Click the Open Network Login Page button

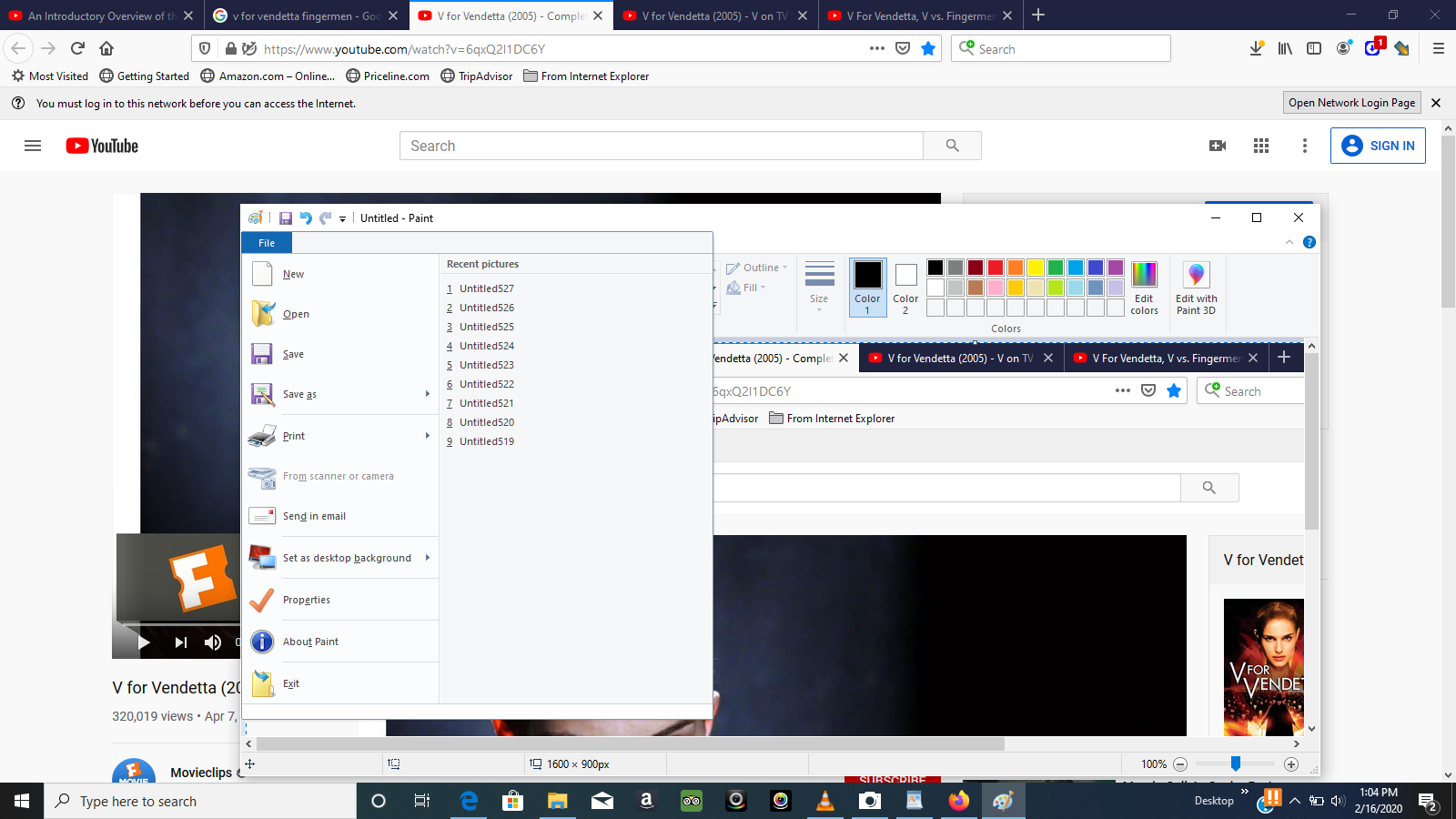(x=1351, y=103)
